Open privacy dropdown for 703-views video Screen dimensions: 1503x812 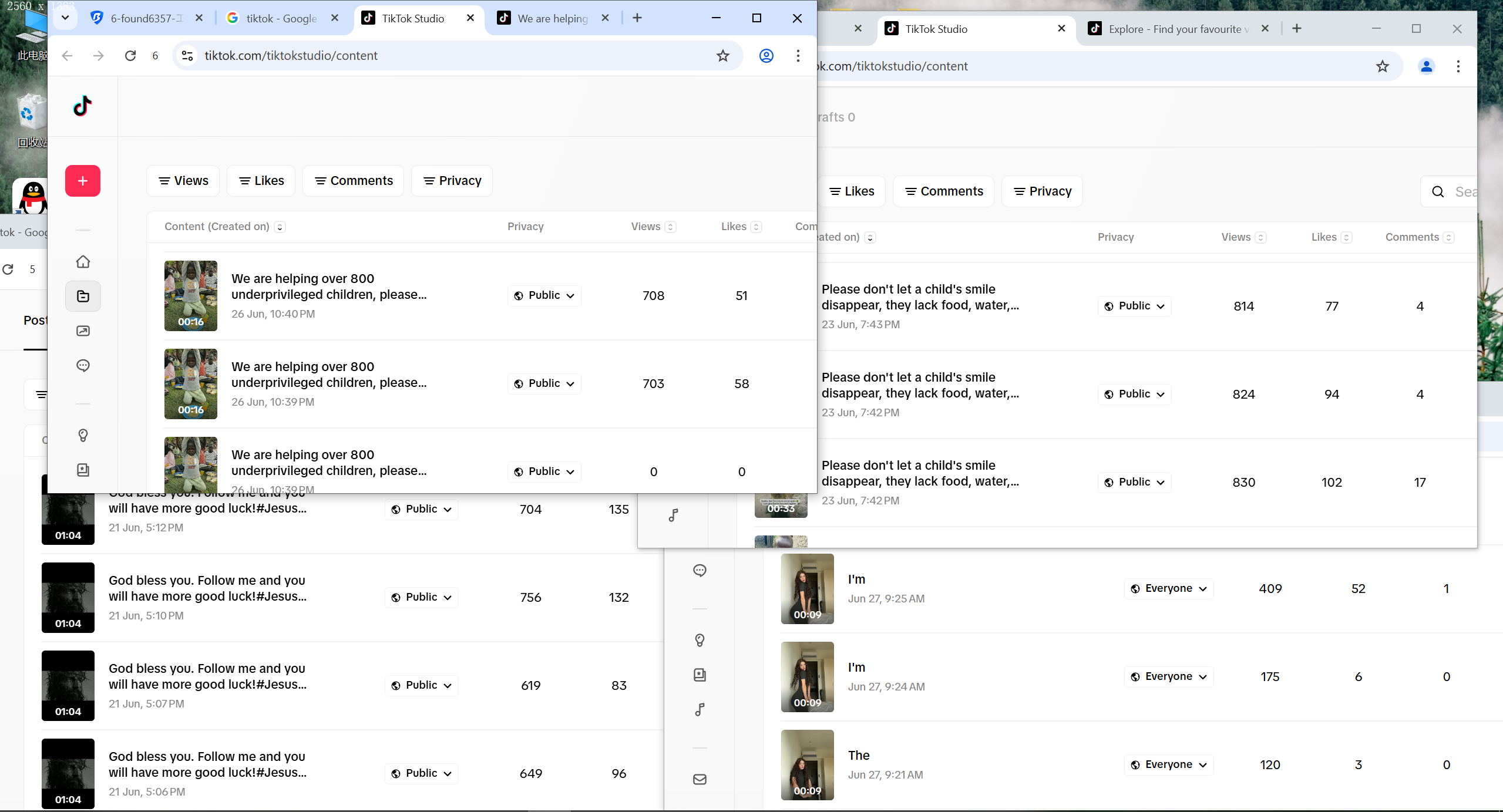click(x=544, y=383)
